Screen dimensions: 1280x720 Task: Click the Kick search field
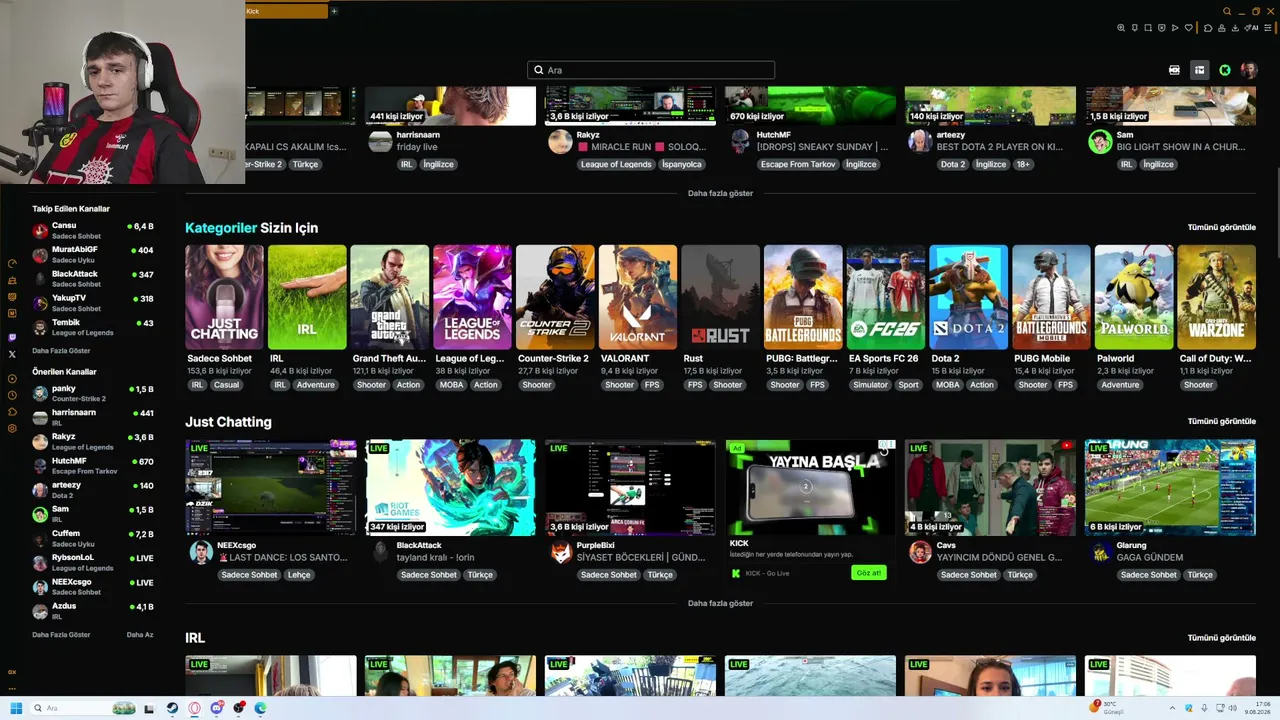(x=651, y=70)
